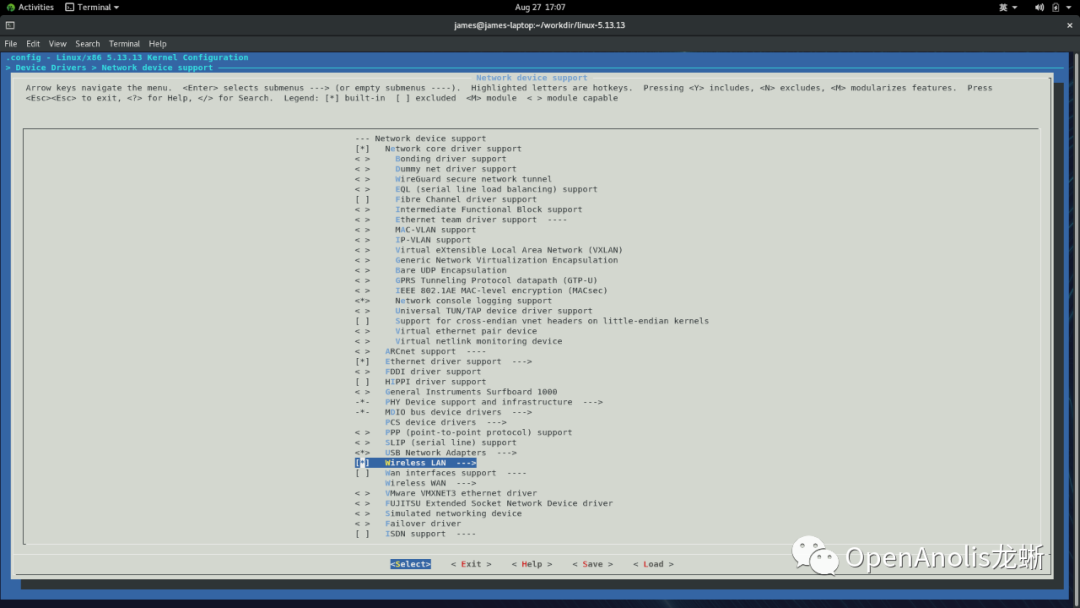The width and height of the screenshot is (1080, 608).
Task: Open the View menu
Action: [x=57, y=43]
